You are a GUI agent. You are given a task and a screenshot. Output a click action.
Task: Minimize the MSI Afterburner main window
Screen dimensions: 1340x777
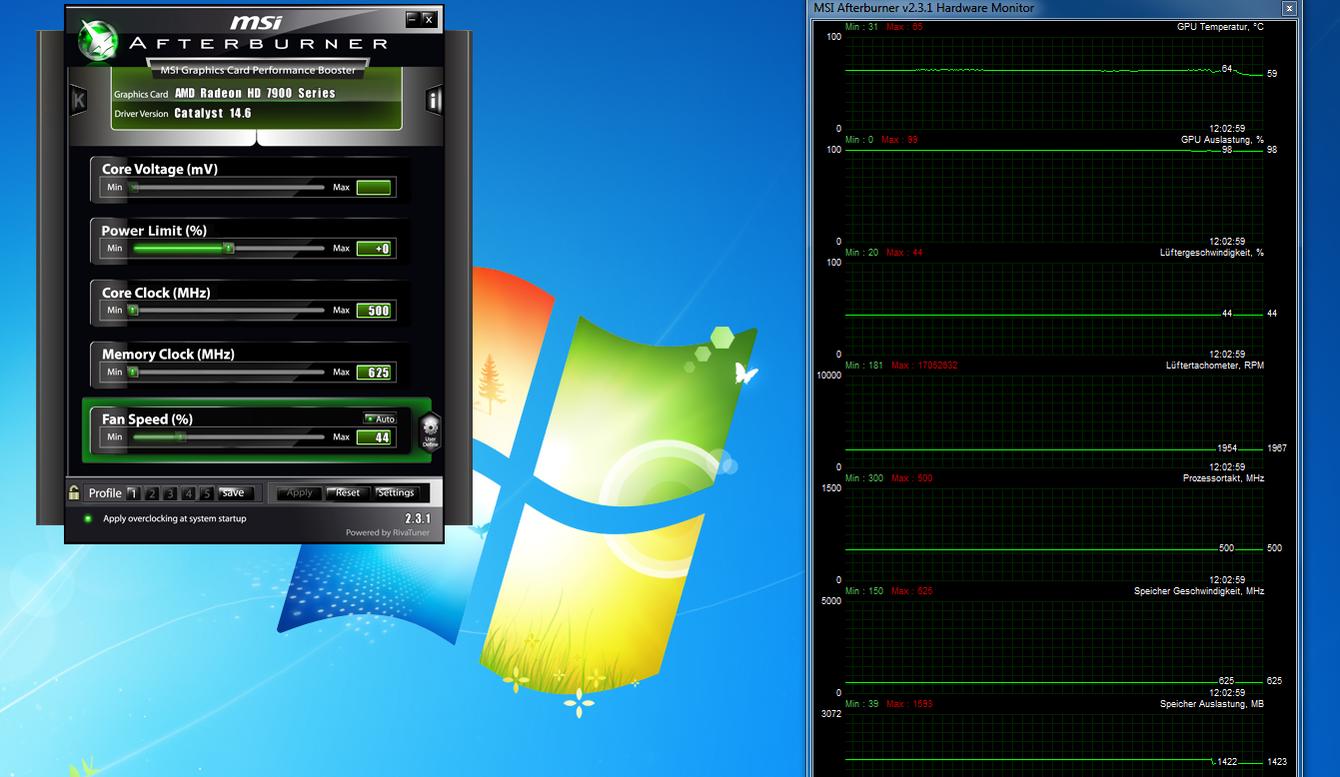(x=412, y=19)
